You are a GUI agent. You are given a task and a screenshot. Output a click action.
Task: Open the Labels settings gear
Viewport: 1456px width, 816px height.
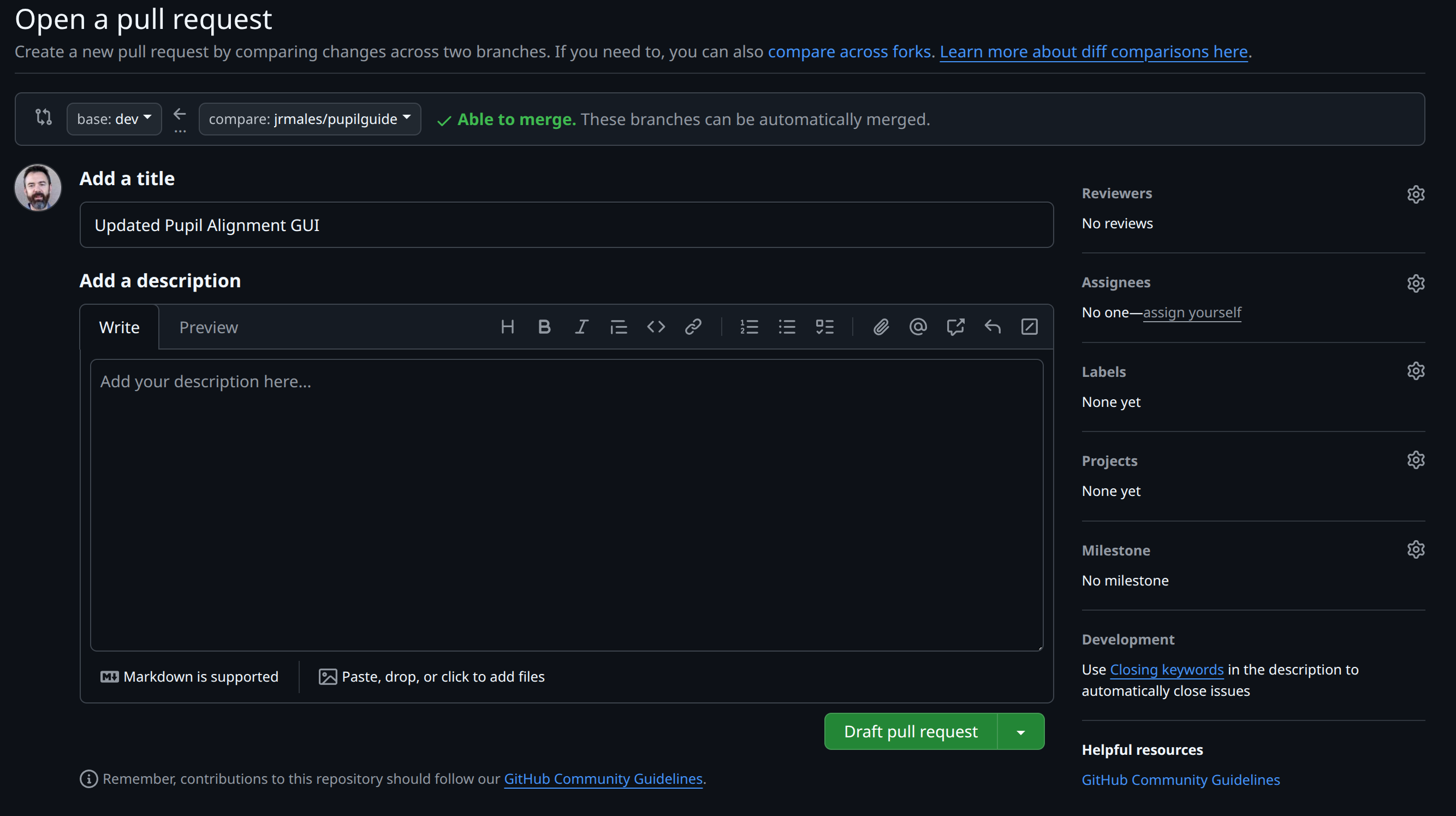point(1415,371)
